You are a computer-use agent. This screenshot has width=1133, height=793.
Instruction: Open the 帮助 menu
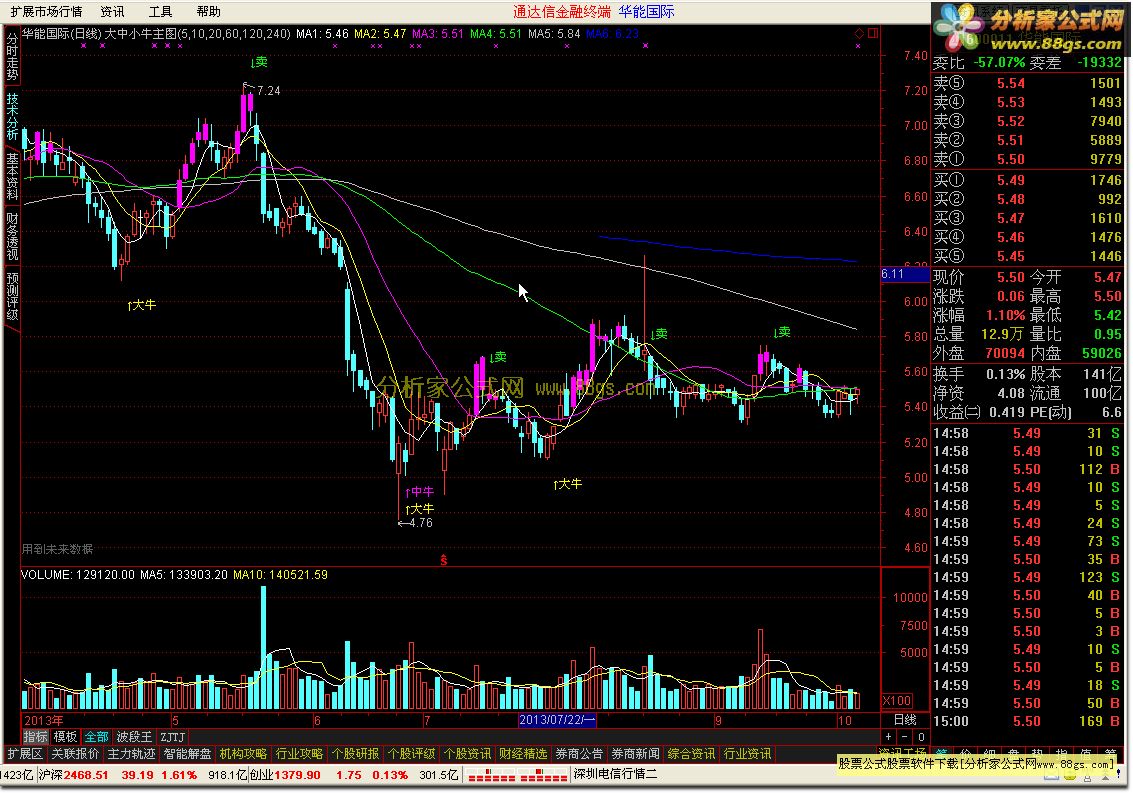pyautogui.click(x=209, y=12)
